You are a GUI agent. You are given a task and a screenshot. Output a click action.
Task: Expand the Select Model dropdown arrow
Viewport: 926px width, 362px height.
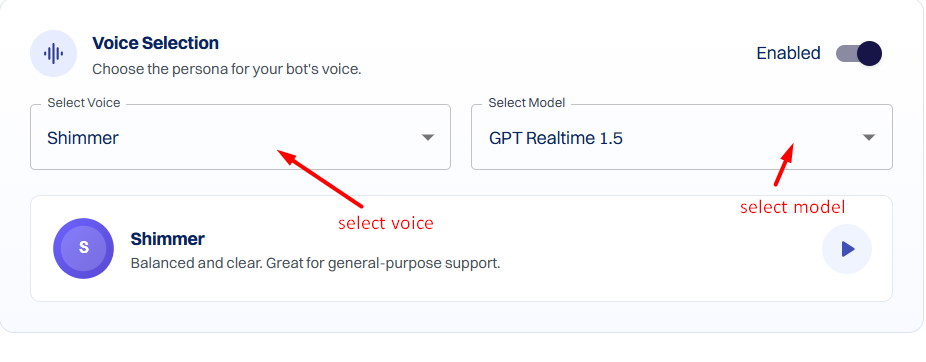pos(868,138)
